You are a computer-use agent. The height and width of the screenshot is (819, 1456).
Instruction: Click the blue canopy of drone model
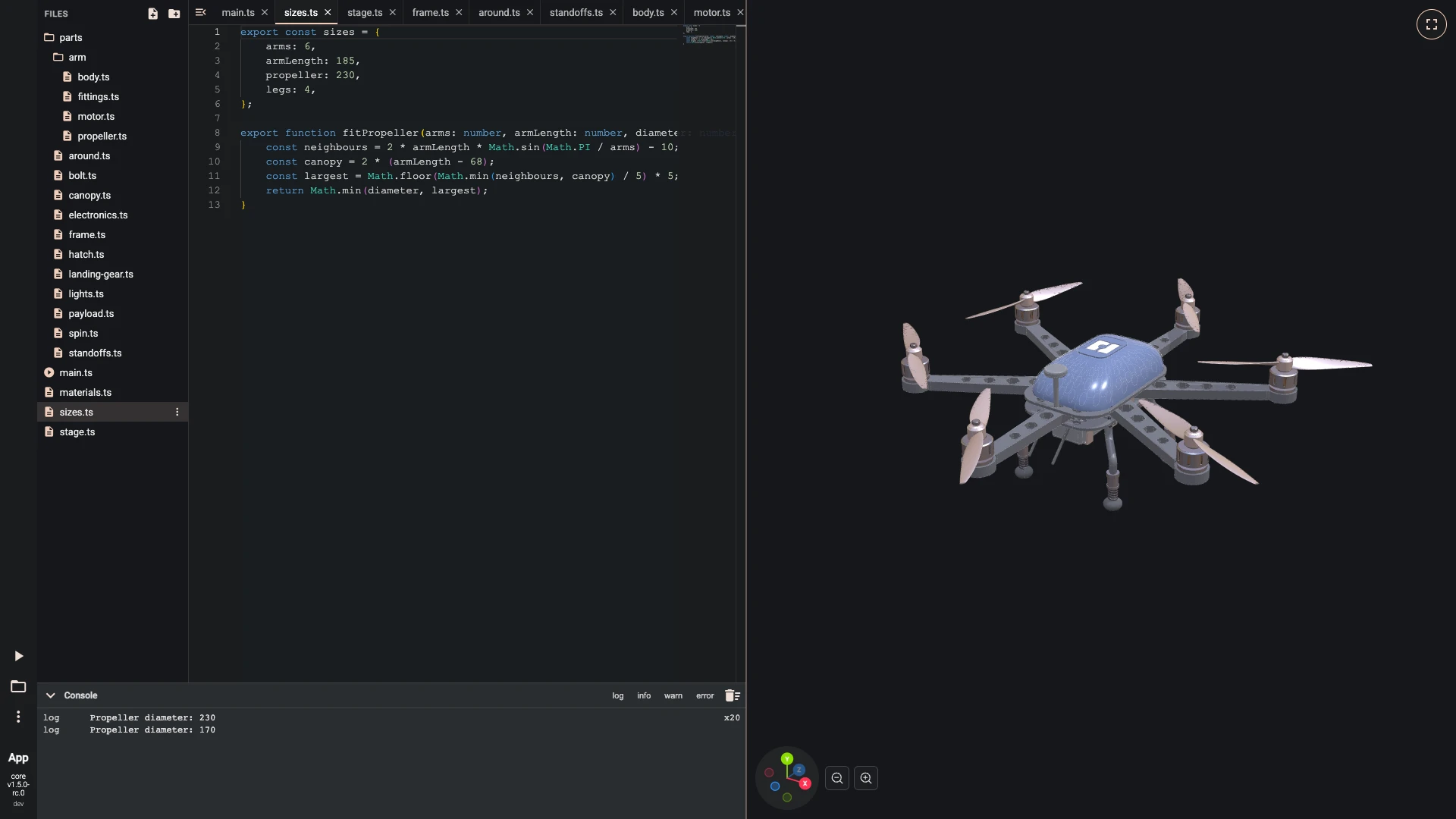1100,375
